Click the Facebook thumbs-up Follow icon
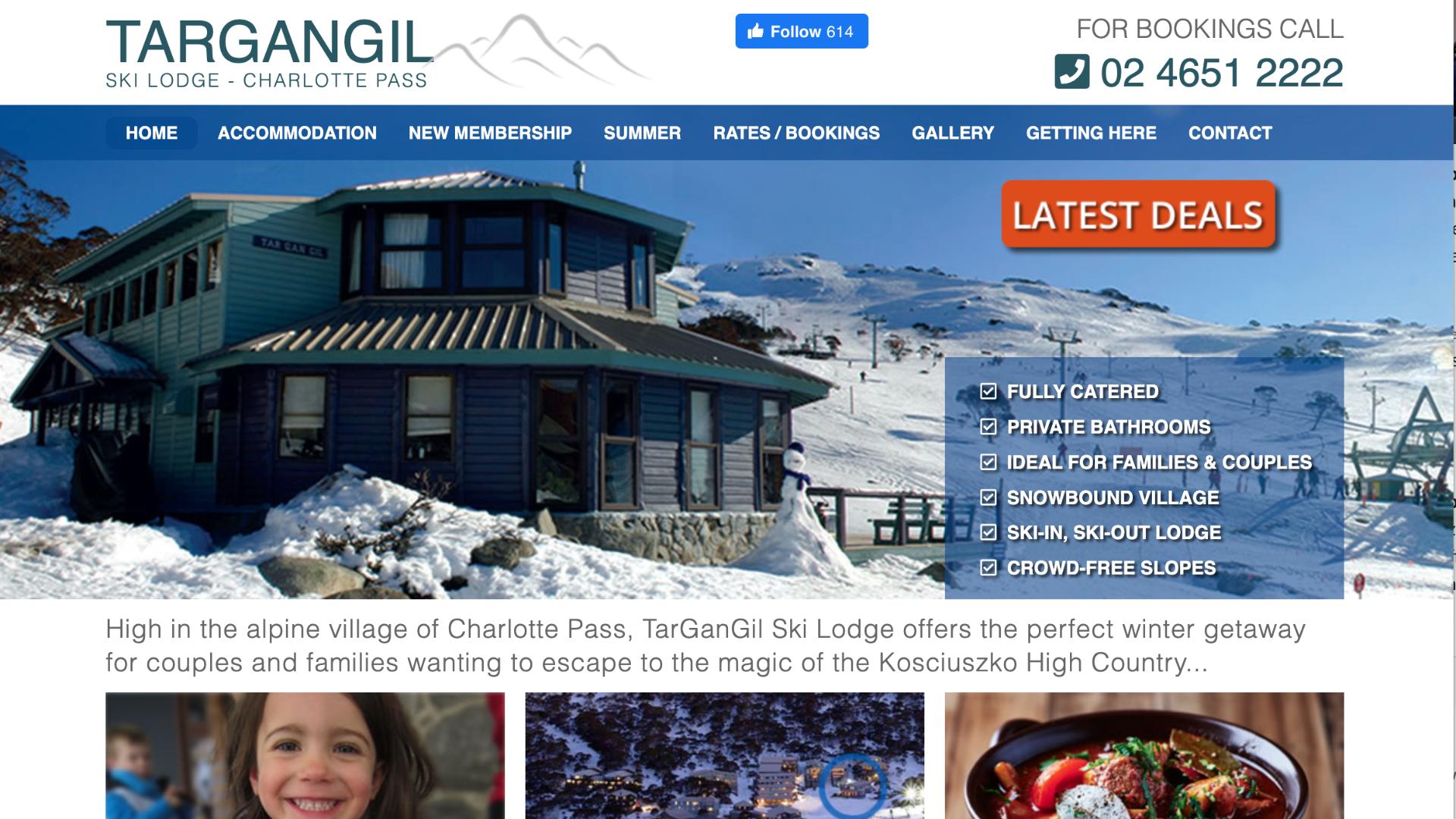 [755, 31]
